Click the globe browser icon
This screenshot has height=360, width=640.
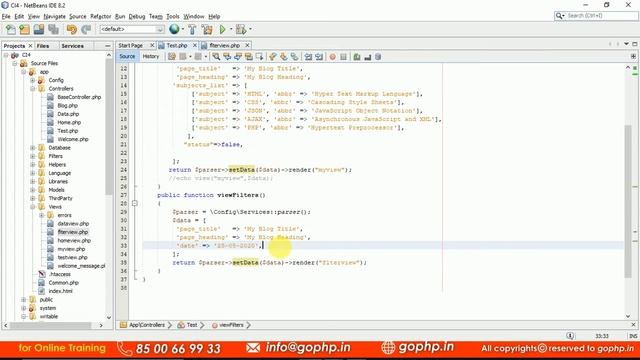(x=174, y=29)
